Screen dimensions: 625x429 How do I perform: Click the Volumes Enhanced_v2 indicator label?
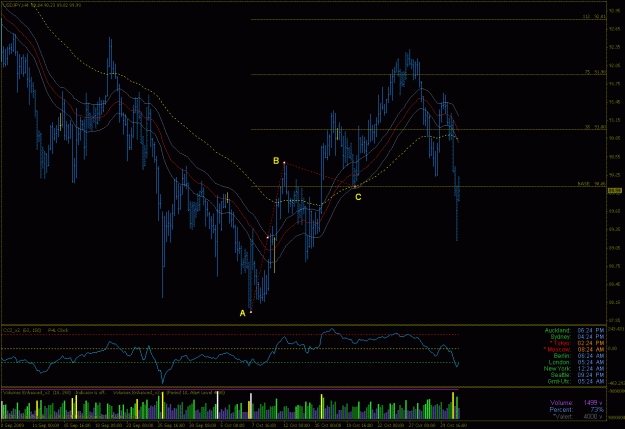pyautogui.click(x=37, y=393)
